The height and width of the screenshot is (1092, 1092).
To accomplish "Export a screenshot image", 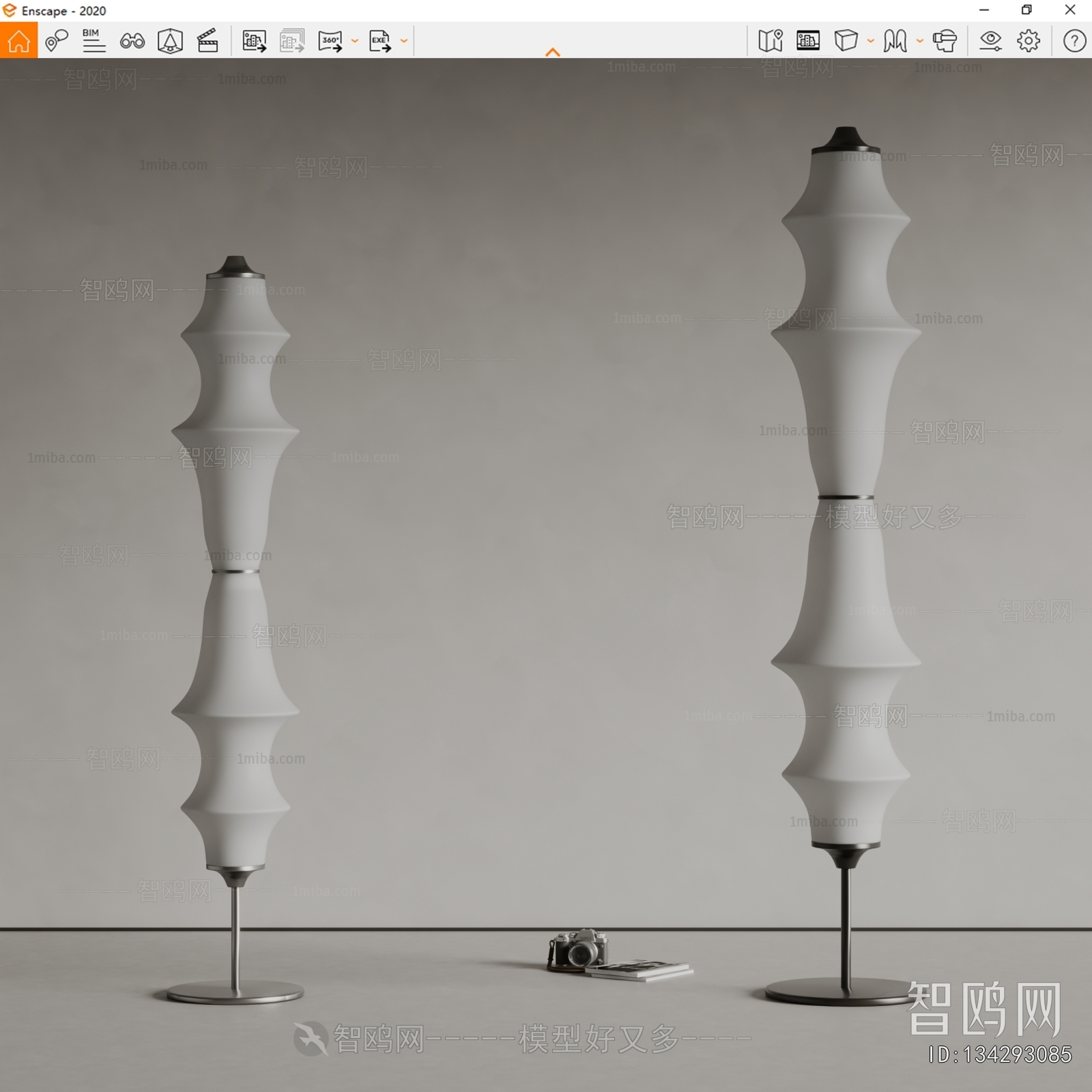I will [x=254, y=41].
